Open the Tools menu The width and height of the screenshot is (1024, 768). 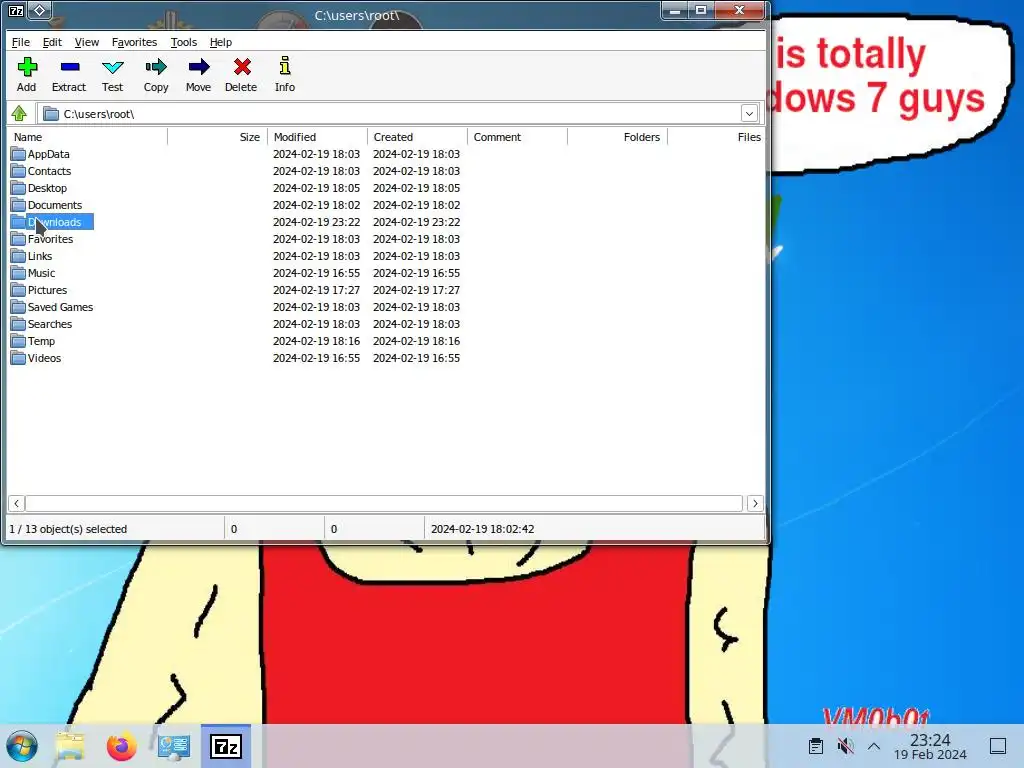pyautogui.click(x=184, y=42)
